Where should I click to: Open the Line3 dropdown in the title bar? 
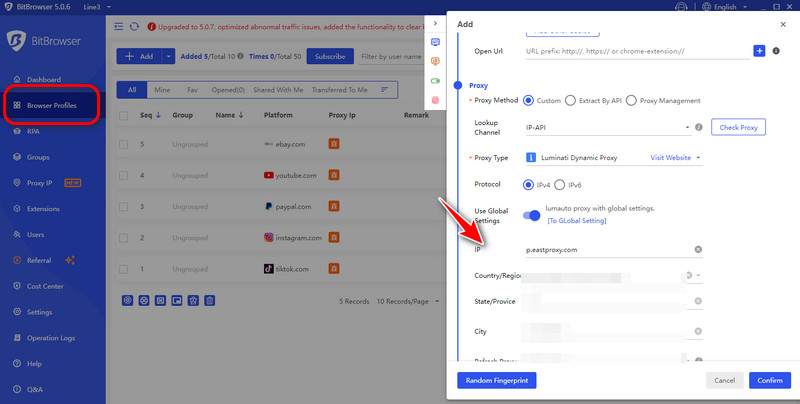pos(97,7)
